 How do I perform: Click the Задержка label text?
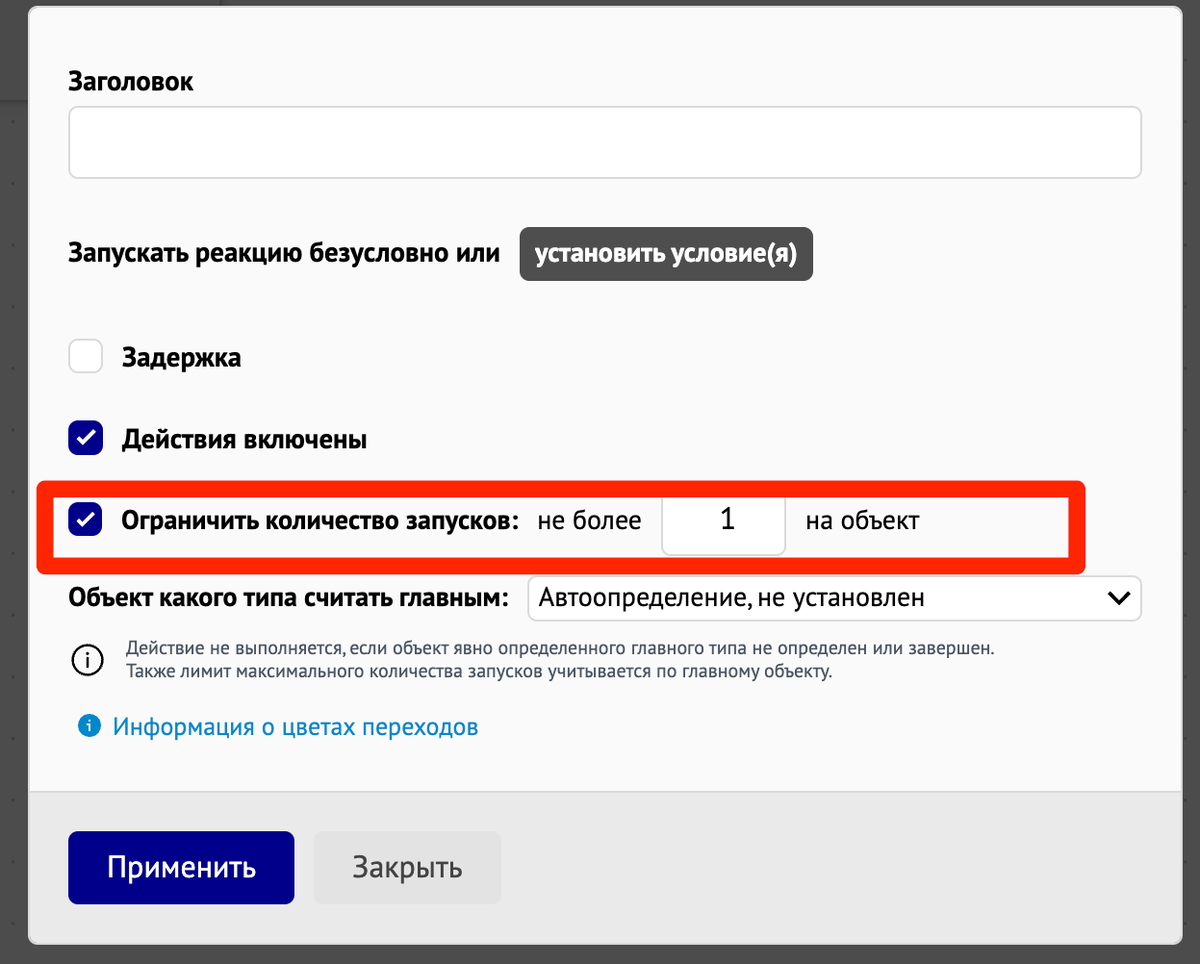pyautogui.click(x=181, y=357)
